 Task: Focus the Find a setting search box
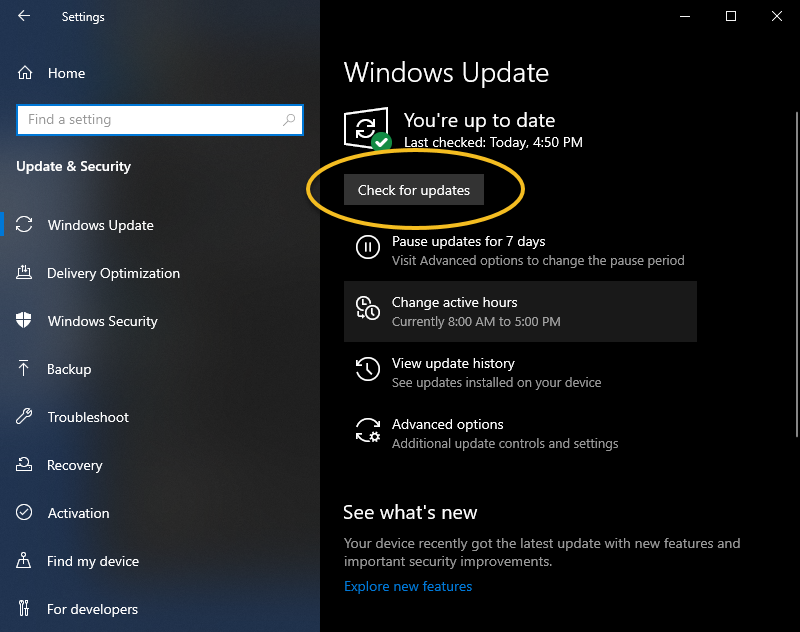tap(160, 120)
